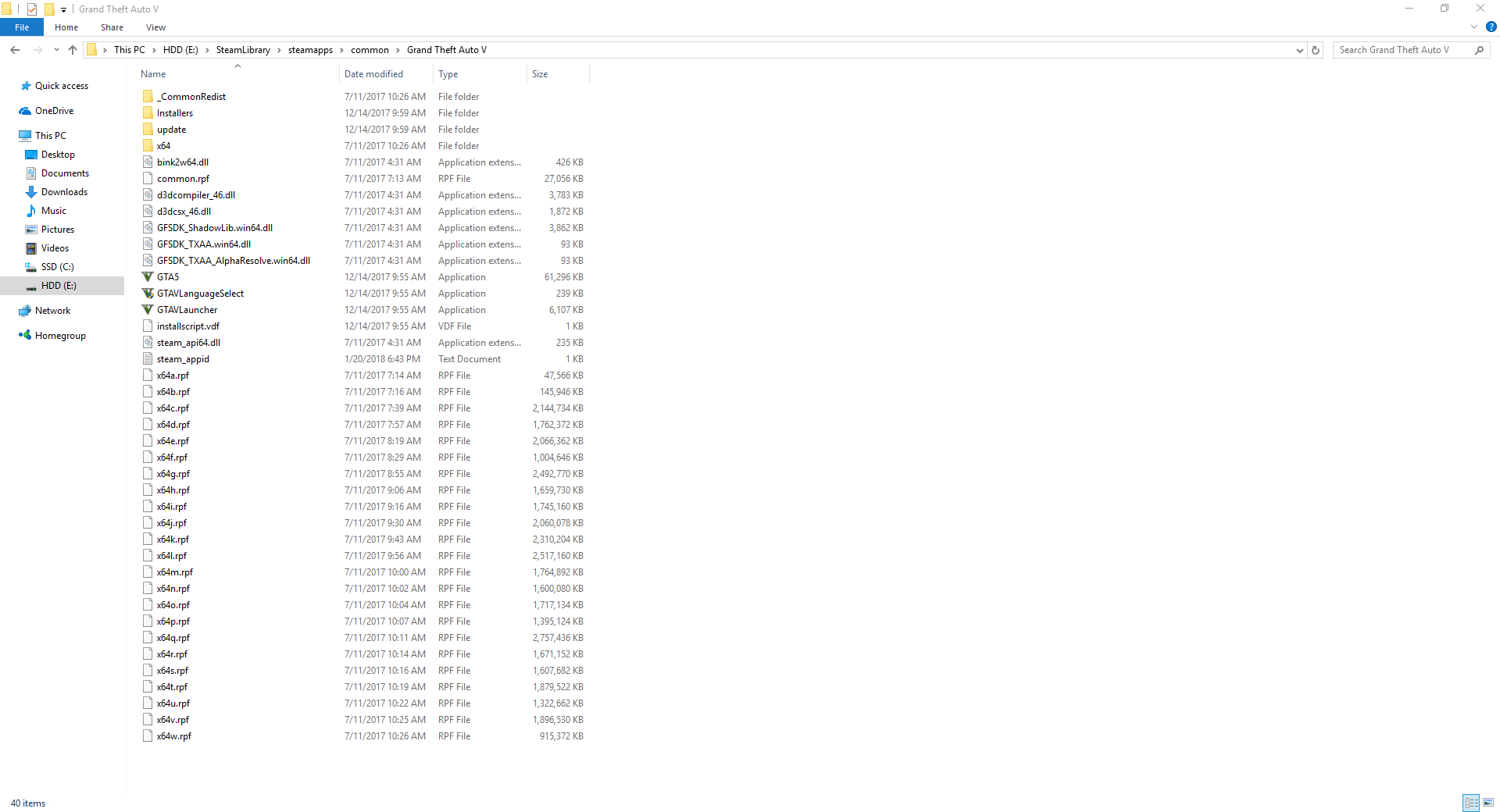Click the GTAVLanguageSelect application icon

click(148, 294)
